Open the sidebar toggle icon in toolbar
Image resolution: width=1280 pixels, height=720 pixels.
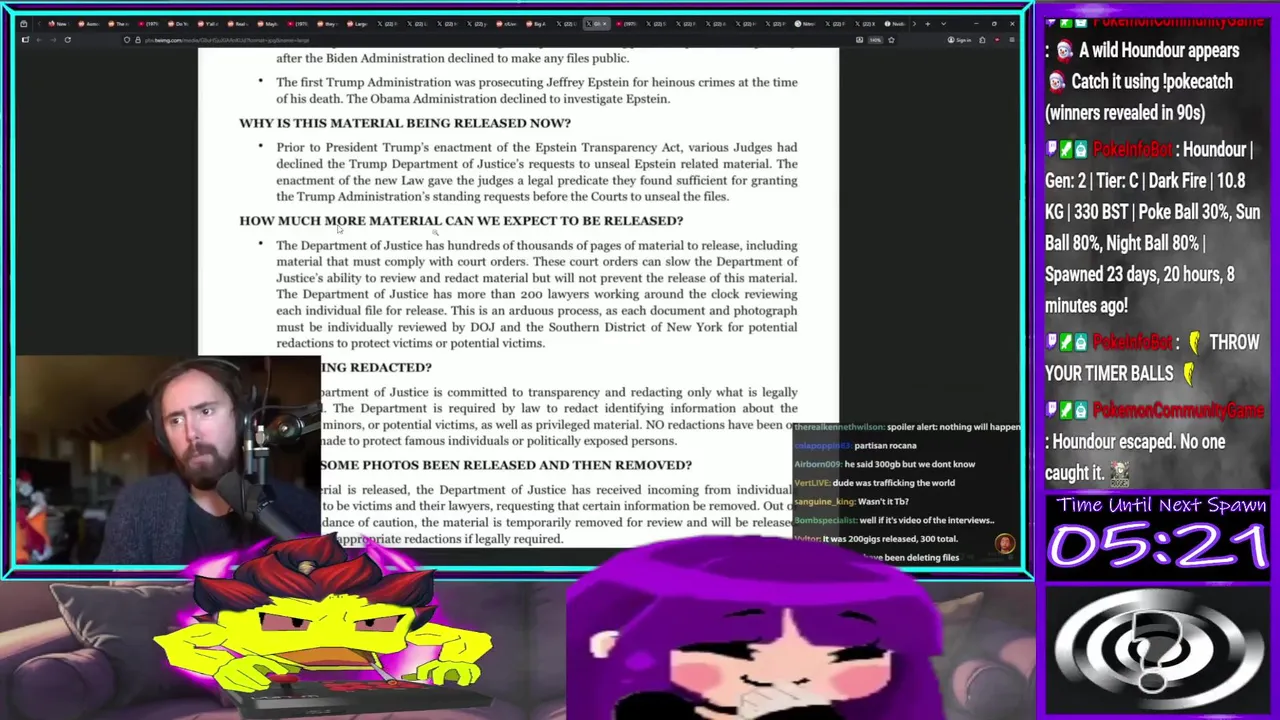(25, 40)
